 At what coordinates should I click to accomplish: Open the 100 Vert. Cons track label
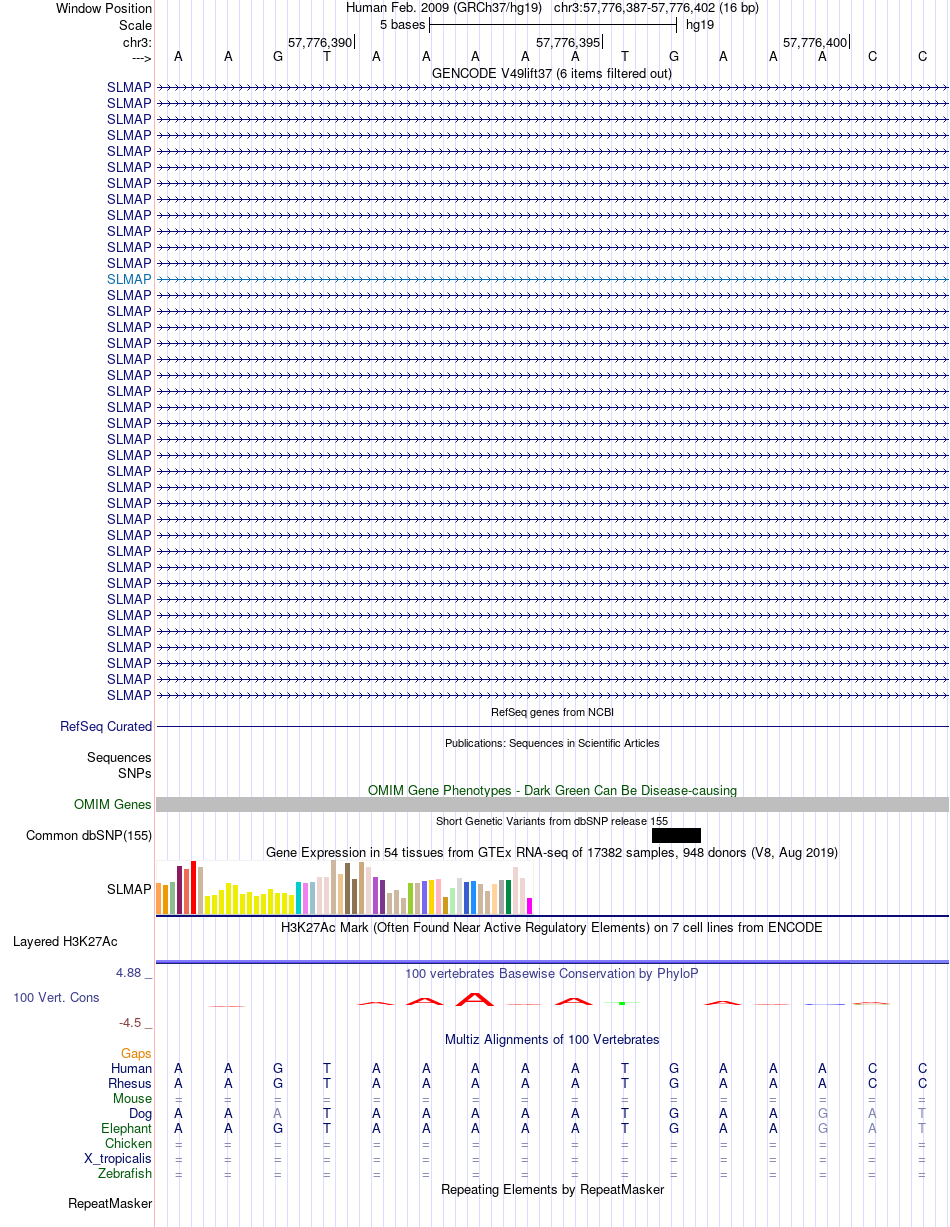click(56, 998)
